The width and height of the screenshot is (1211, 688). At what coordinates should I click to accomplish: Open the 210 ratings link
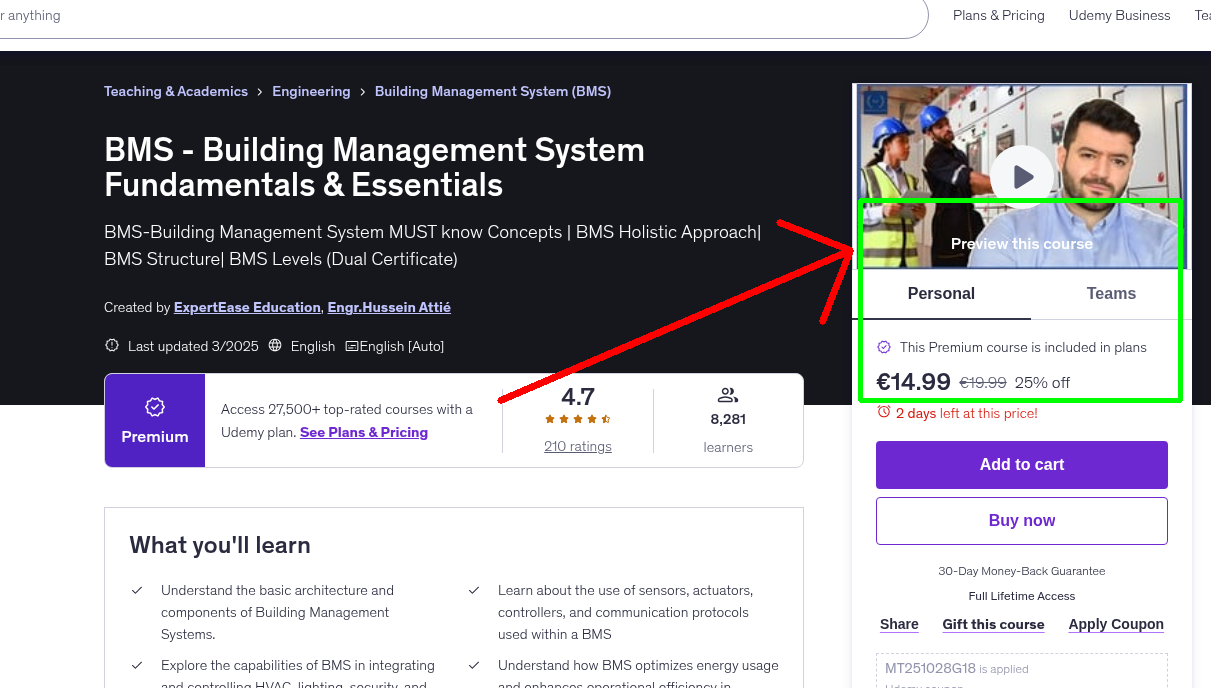pyautogui.click(x=577, y=446)
